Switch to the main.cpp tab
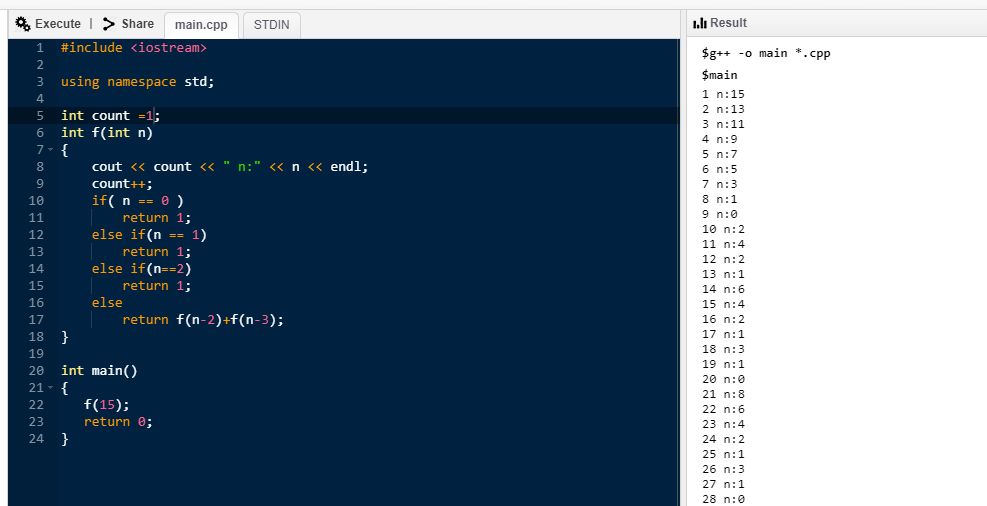 coord(201,24)
